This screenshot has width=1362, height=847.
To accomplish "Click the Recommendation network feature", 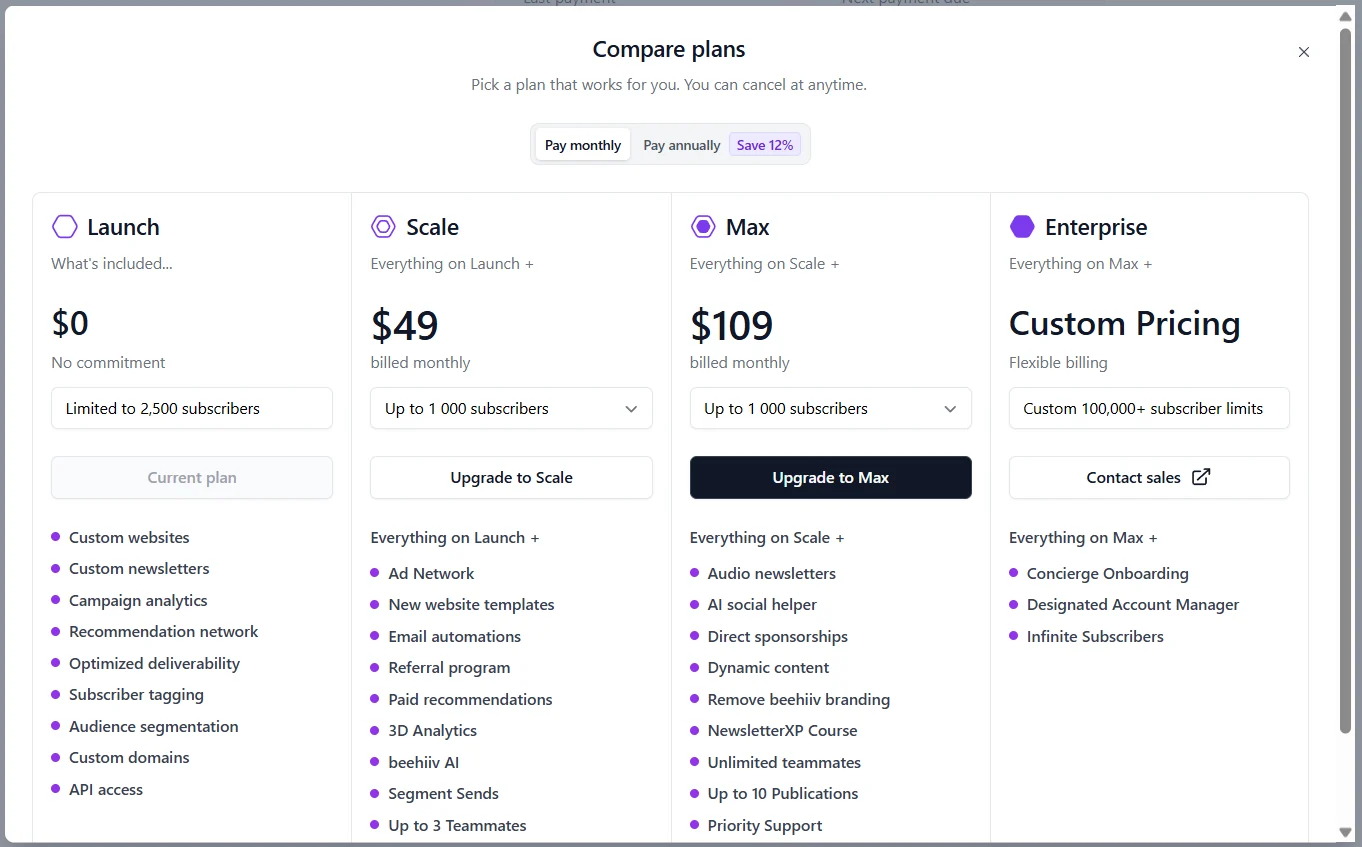I will click(163, 631).
